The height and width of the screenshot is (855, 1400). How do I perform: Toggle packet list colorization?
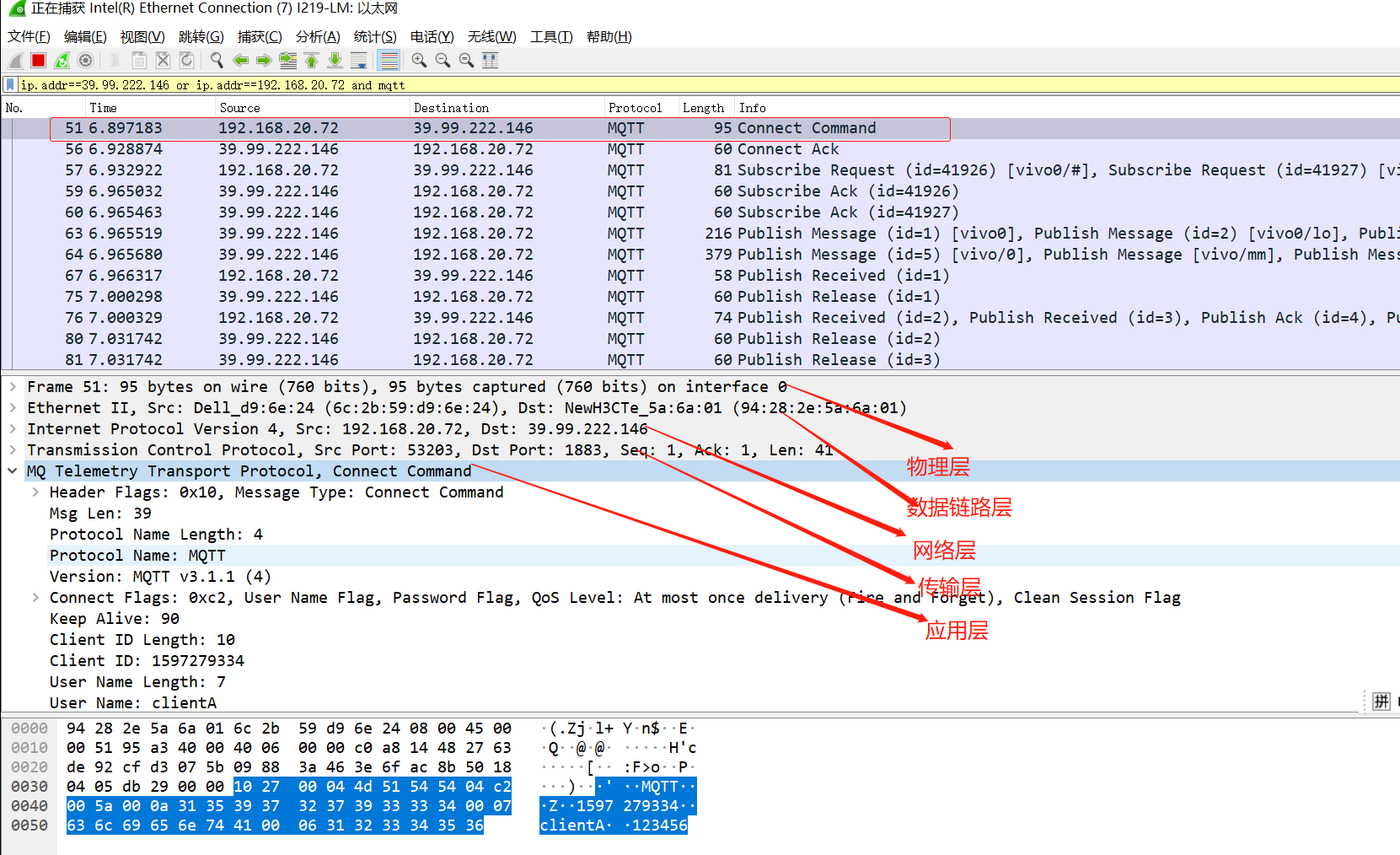click(x=389, y=61)
